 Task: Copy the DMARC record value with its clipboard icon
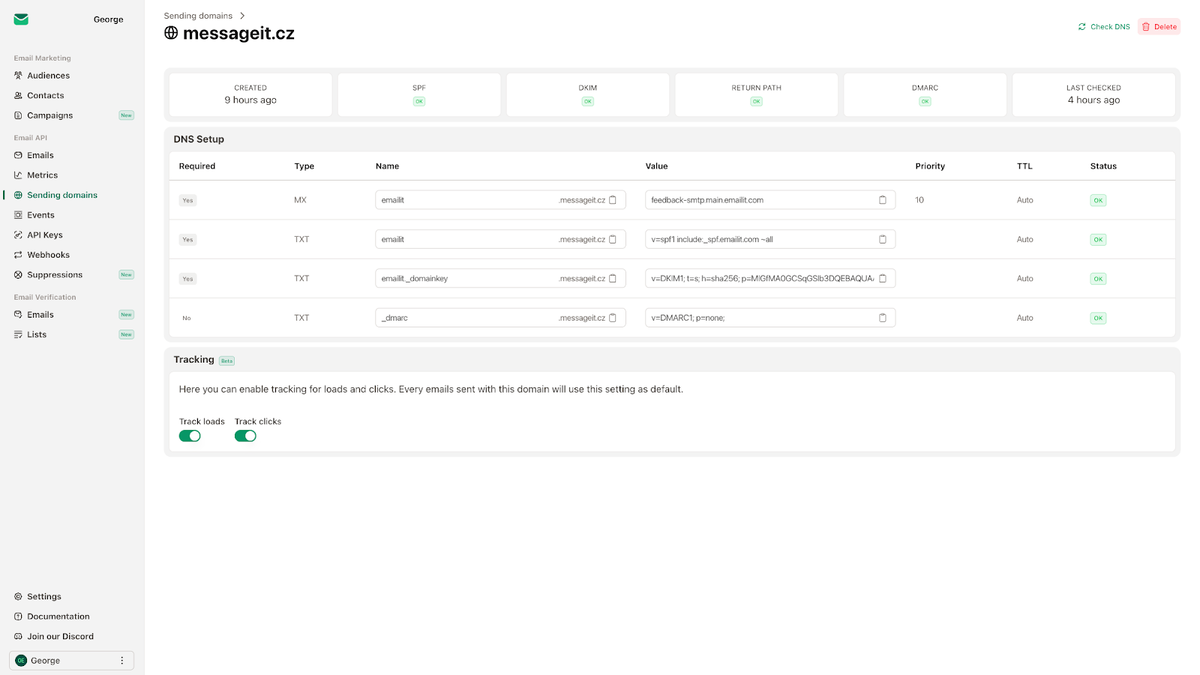882,317
